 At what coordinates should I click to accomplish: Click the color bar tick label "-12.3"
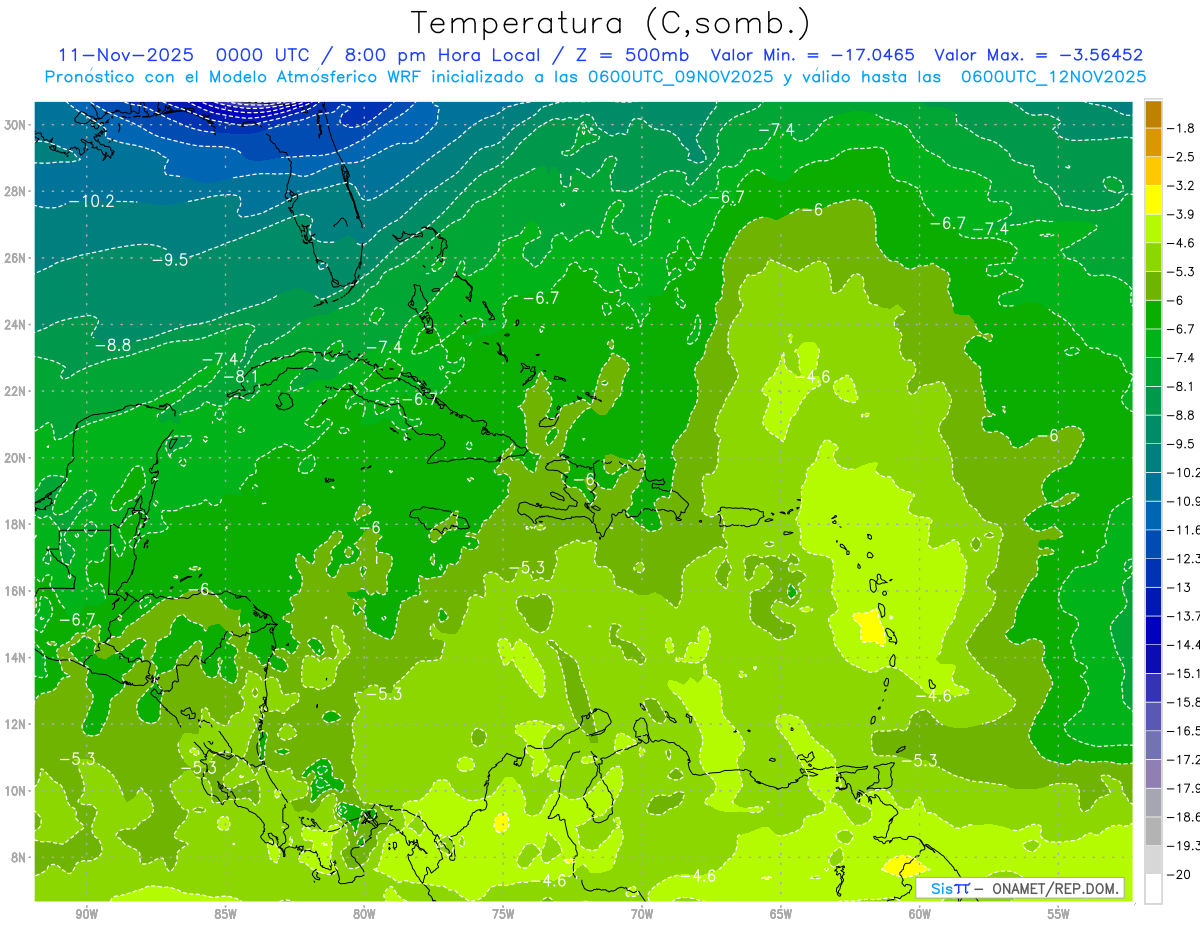(1184, 558)
